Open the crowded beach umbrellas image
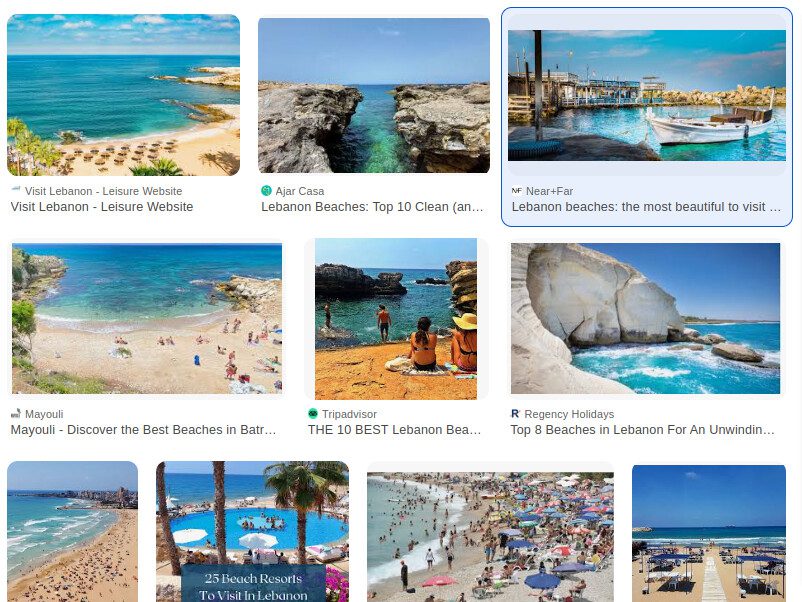802x602 pixels. 491,537
